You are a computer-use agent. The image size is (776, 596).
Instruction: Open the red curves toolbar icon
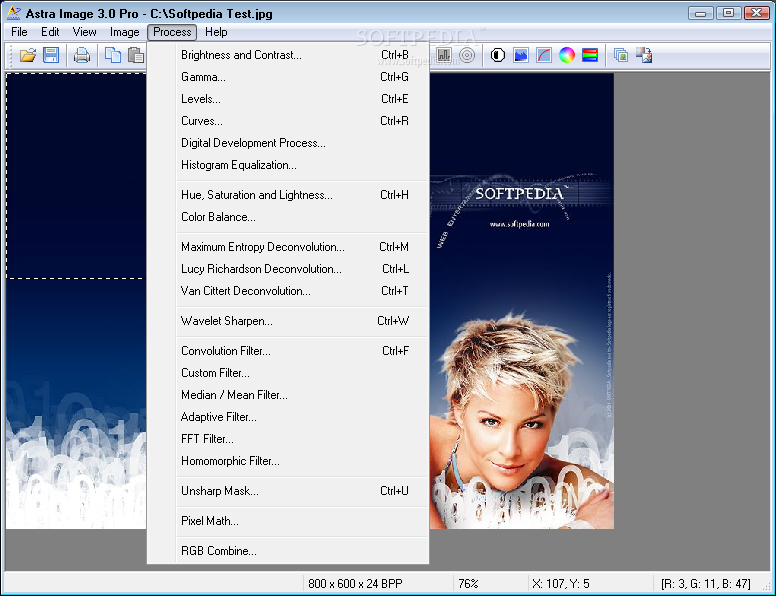click(544, 55)
